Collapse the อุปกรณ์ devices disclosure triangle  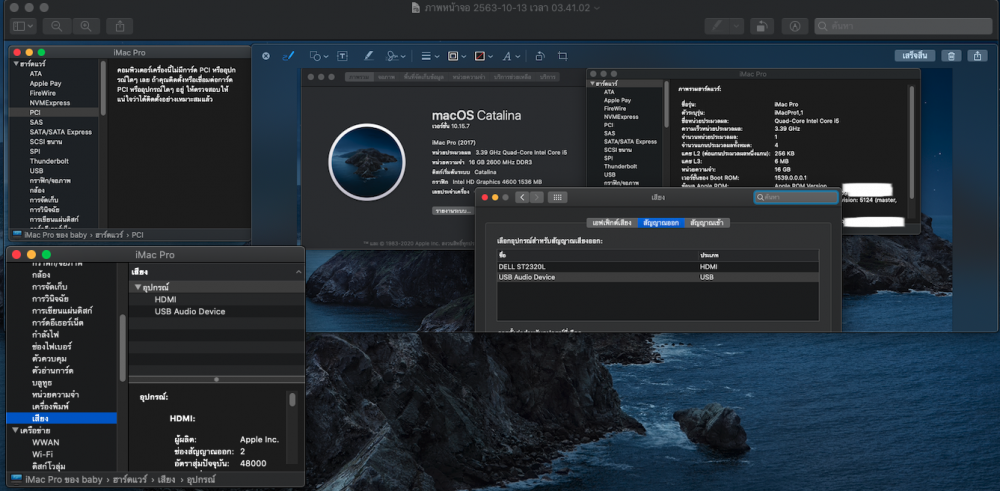(x=137, y=287)
